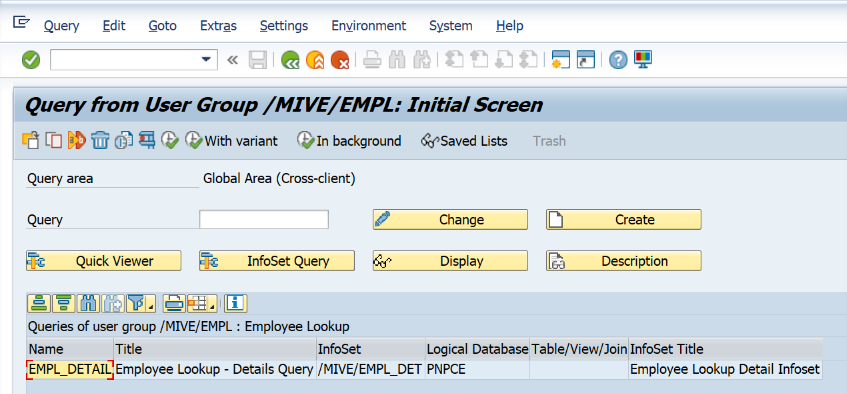Click the Change User Group icon
The image size is (847, 394).
(147, 140)
